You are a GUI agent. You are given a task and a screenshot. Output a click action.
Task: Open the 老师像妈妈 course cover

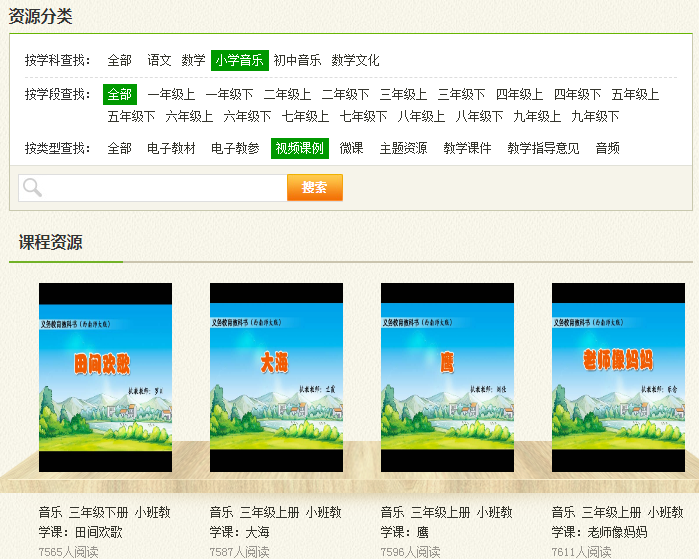tap(618, 377)
